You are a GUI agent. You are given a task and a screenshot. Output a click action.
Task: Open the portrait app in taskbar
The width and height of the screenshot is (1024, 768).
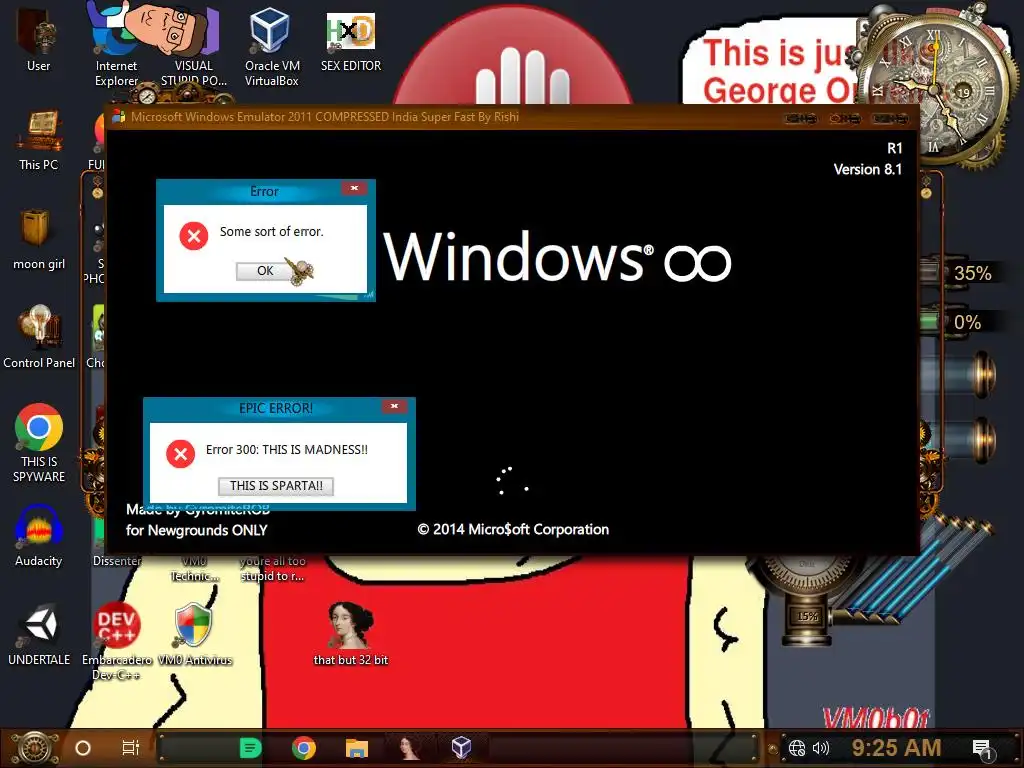(409, 748)
